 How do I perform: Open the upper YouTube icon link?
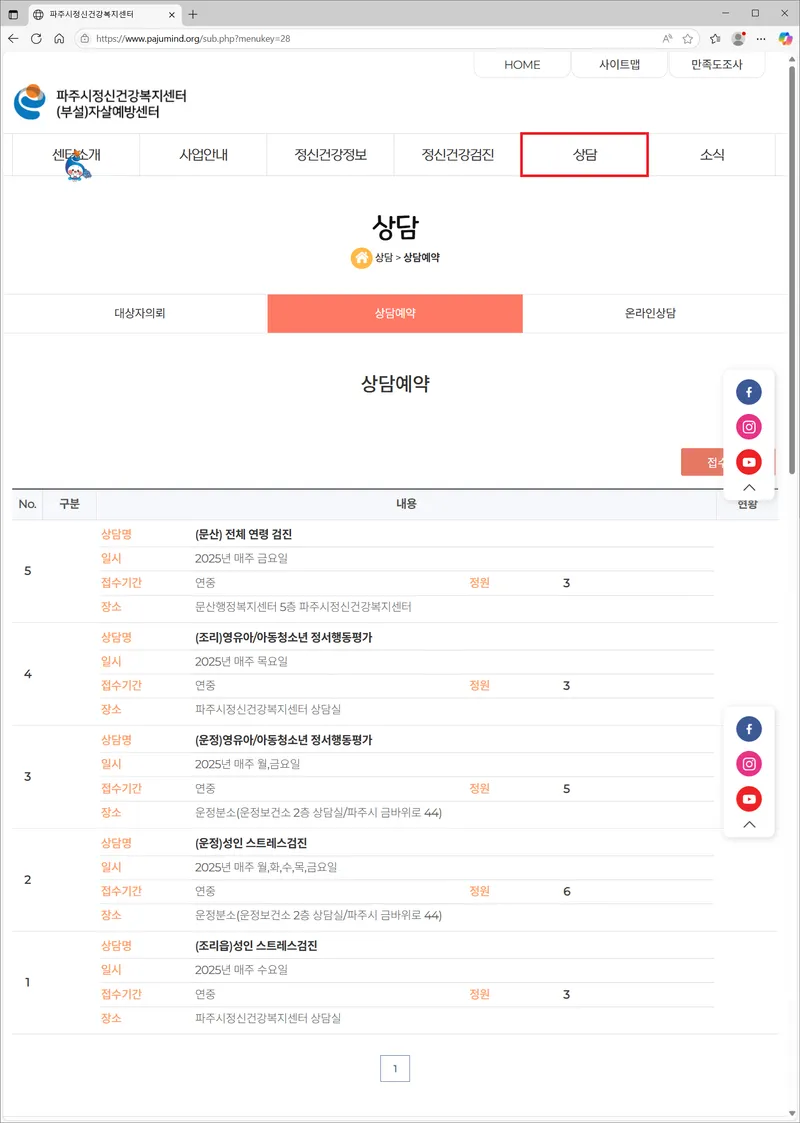[x=748, y=462]
